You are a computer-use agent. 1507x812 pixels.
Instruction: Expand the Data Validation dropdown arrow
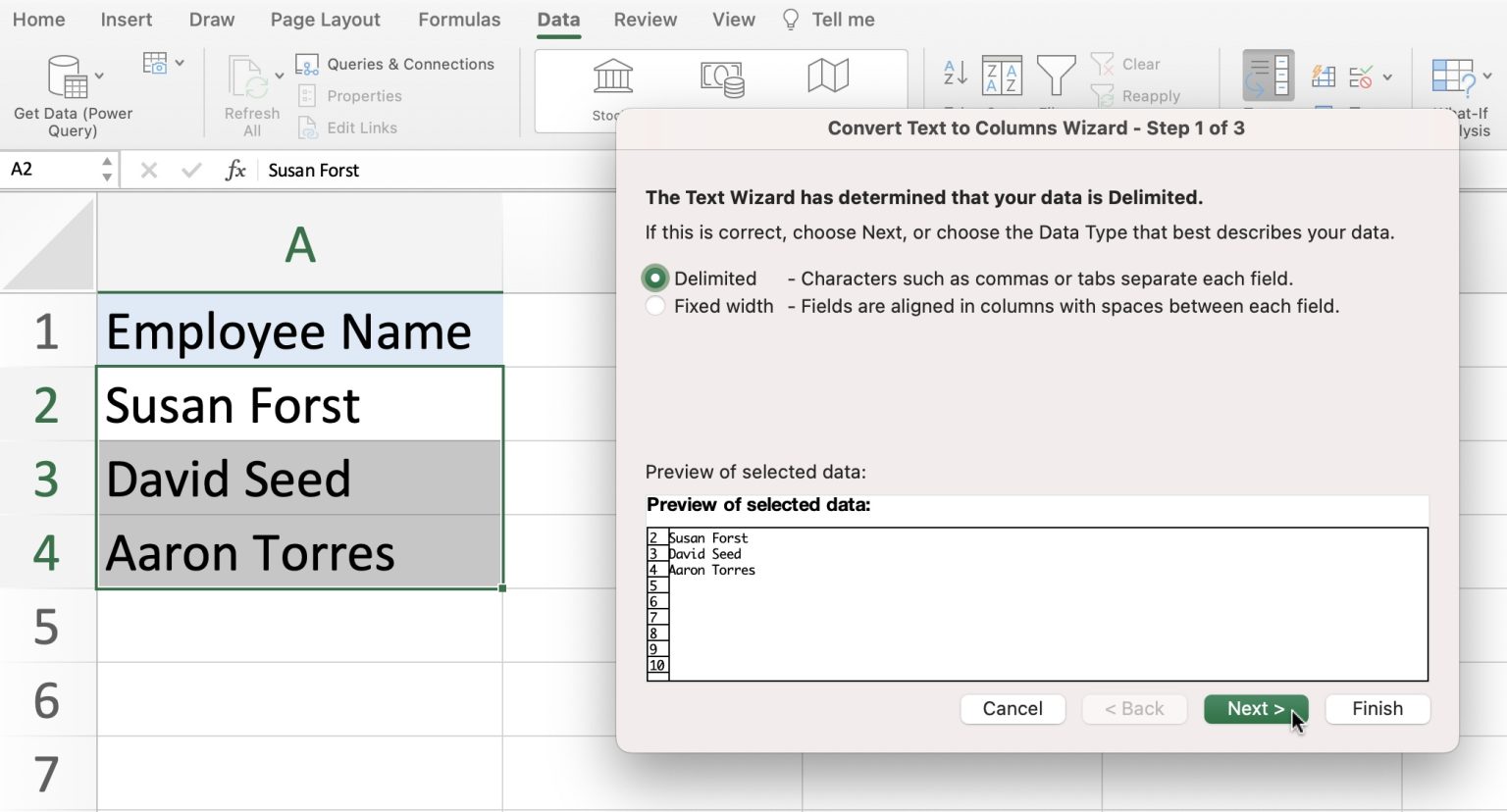[x=1387, y=76]
